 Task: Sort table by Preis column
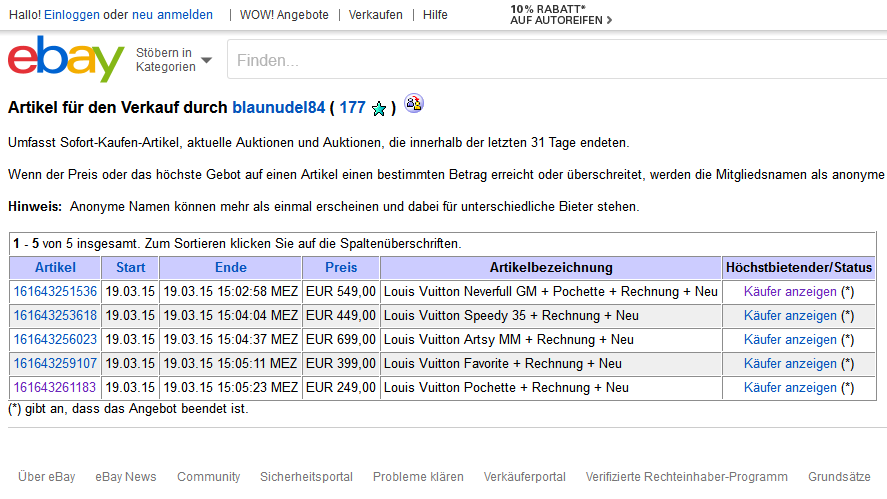pyautogui.click(x=341, y=268)
